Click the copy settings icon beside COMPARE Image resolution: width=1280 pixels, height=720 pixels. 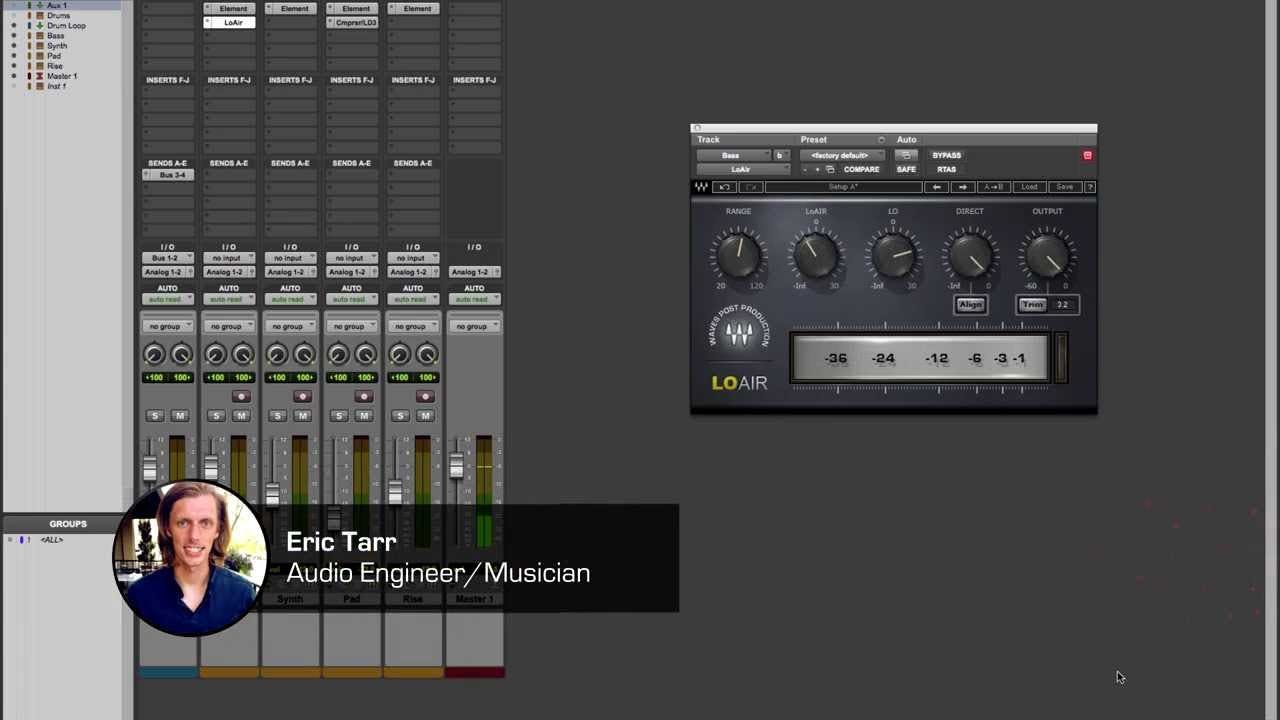point(830,169)
